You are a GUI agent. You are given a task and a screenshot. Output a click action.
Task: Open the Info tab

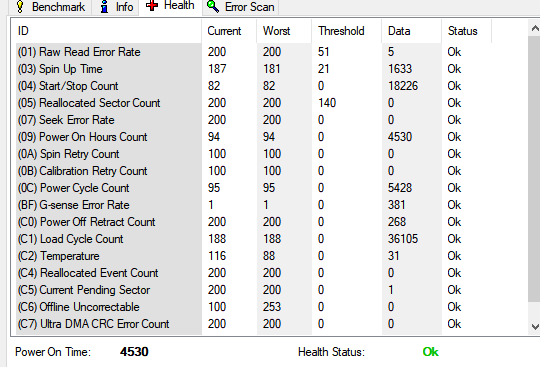(x=116, y=7)
